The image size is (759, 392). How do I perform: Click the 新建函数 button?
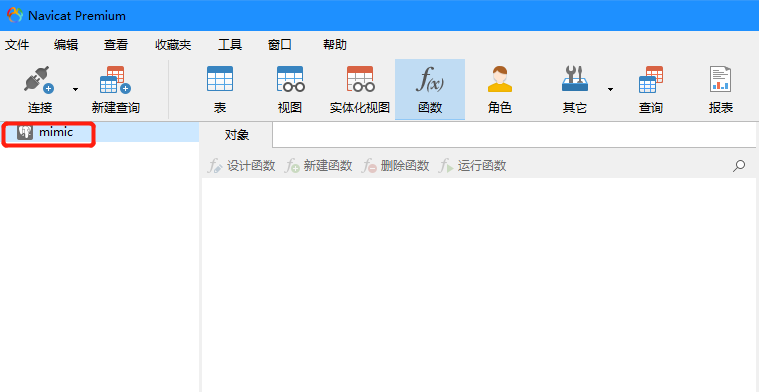(x=319, y=166)
